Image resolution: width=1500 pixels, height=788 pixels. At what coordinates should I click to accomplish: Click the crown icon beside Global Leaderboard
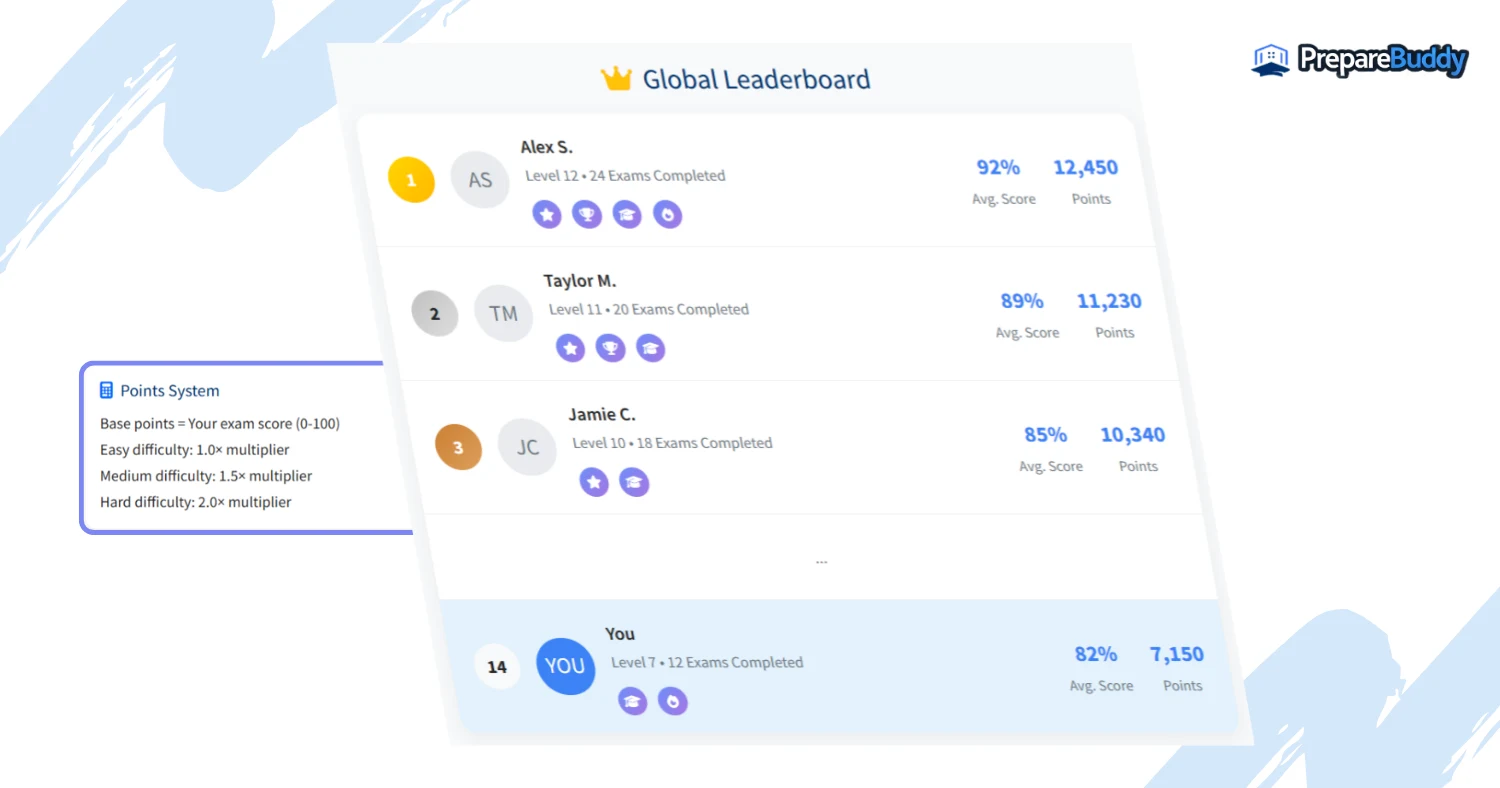[x=616, y=79]
